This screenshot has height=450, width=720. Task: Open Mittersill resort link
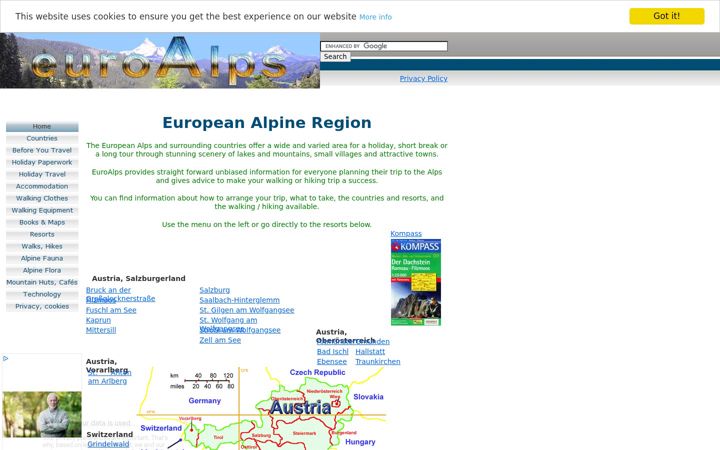[x=101, y=331]
